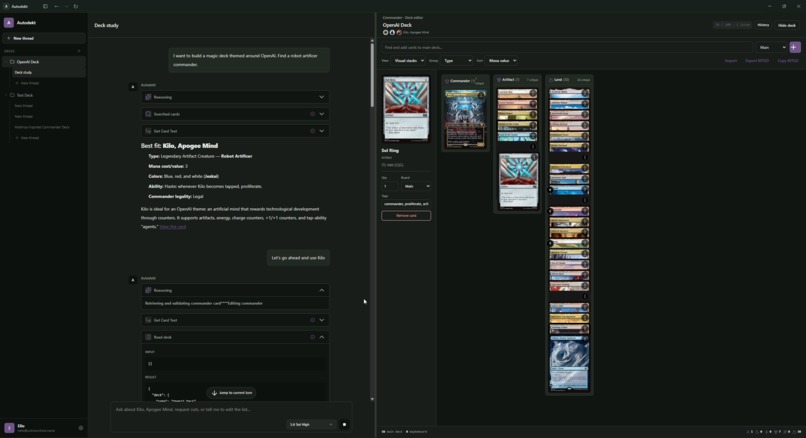Select the Kilo commander card in Commander stack
The height and width of the screenshot is (438, 806).
[465, 119]
